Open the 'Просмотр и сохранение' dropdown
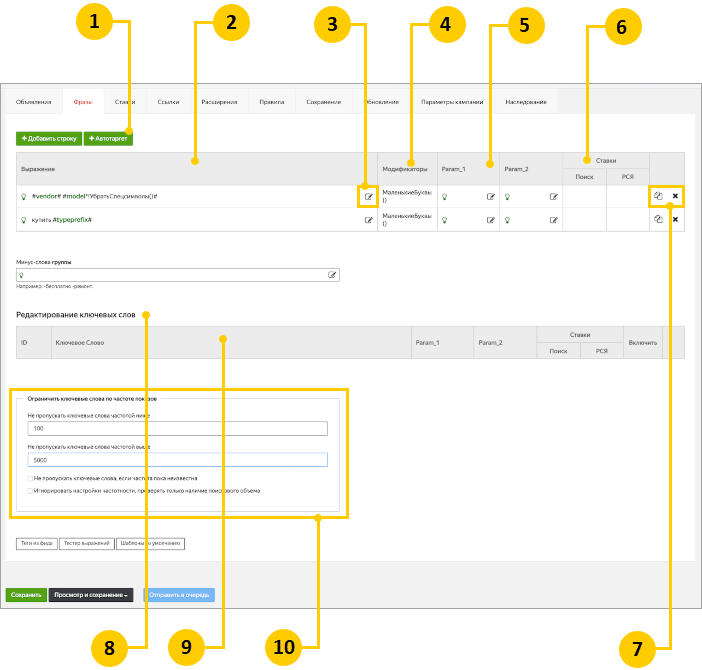The image size is (702, 670). (x=91, y=595)
